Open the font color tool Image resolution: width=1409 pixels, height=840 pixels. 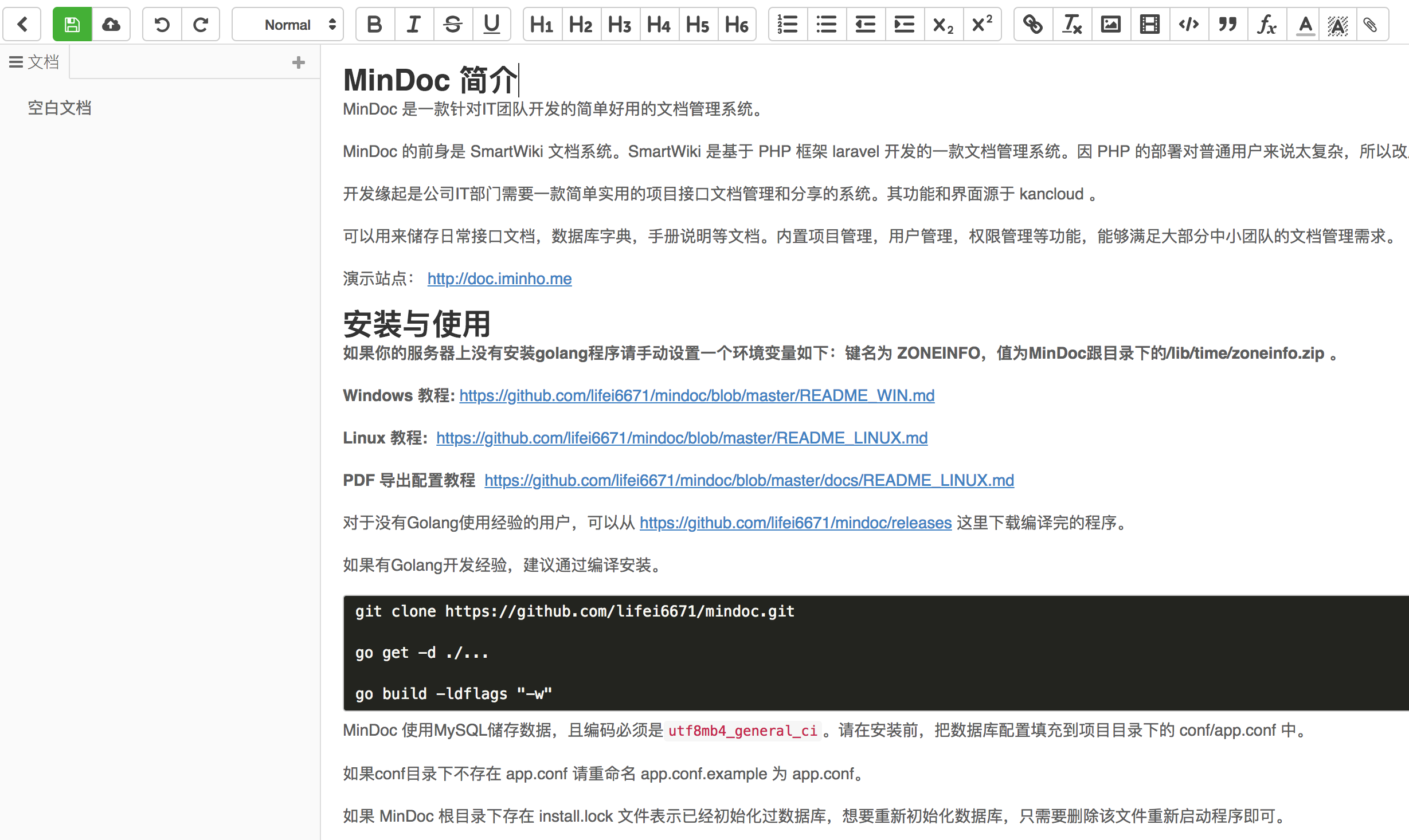click(1304, 24)
